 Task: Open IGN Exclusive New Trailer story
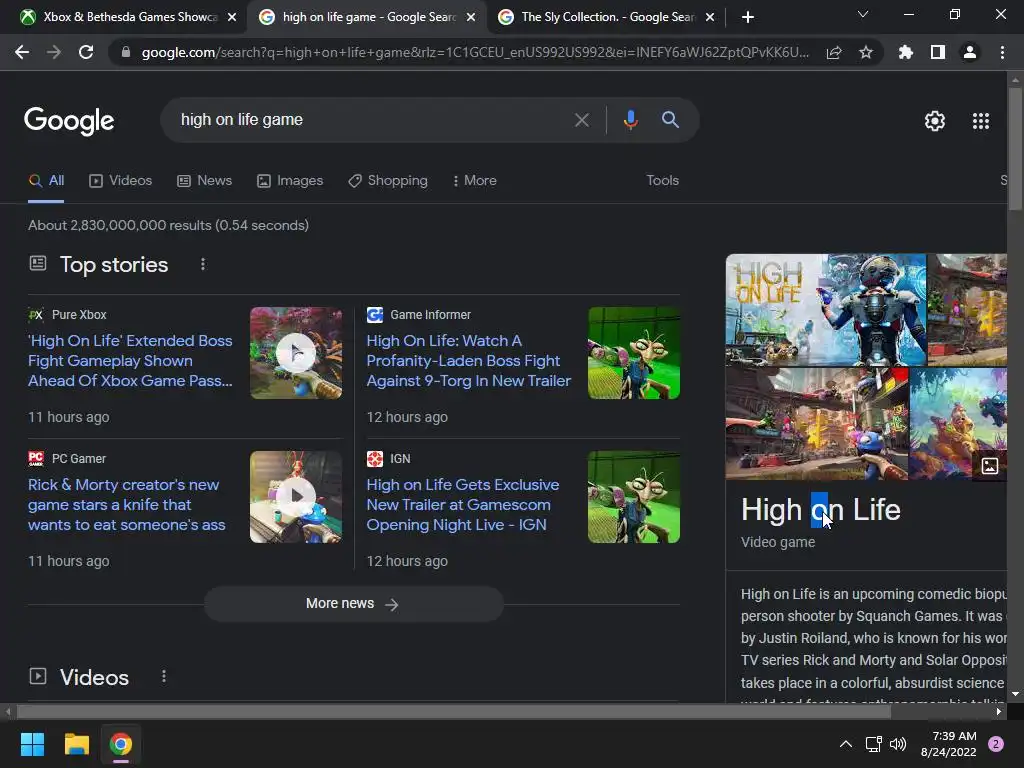pos(462,505)
